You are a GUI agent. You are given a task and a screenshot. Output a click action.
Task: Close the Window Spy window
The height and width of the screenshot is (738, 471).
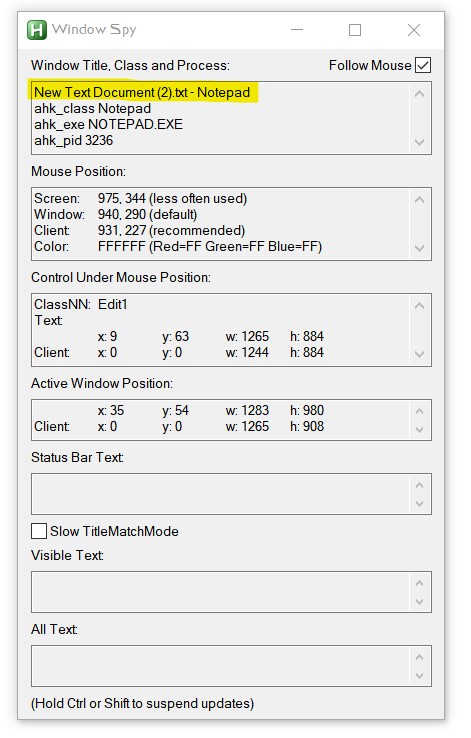pos(414,30)
